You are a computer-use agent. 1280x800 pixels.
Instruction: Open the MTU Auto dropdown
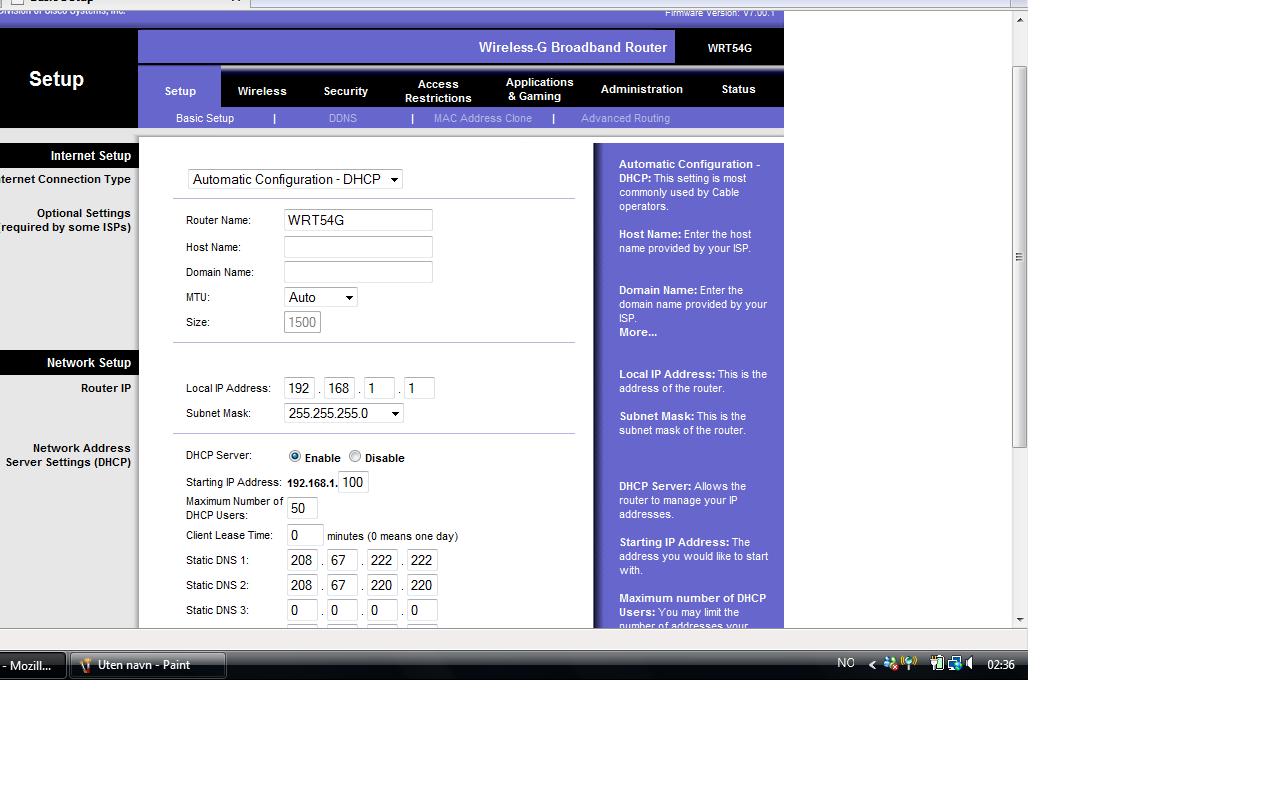click(x=321, y=297)
